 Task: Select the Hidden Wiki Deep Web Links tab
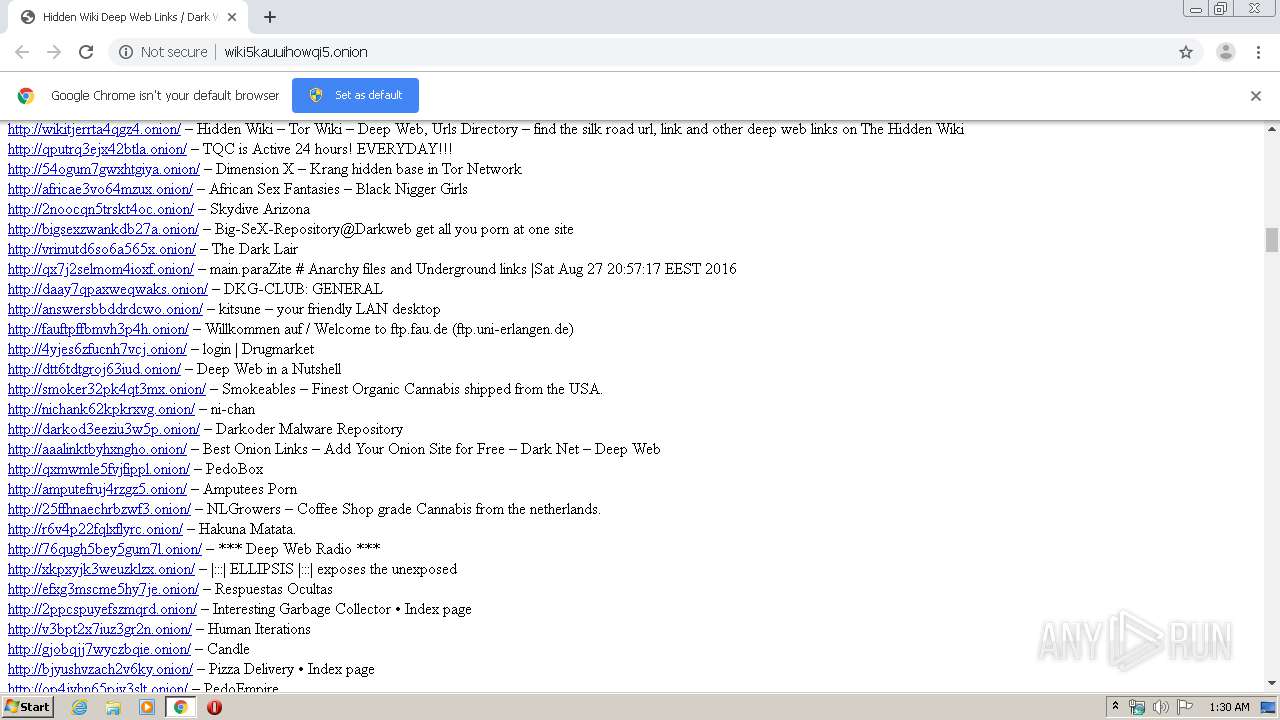tap(128, 17)
